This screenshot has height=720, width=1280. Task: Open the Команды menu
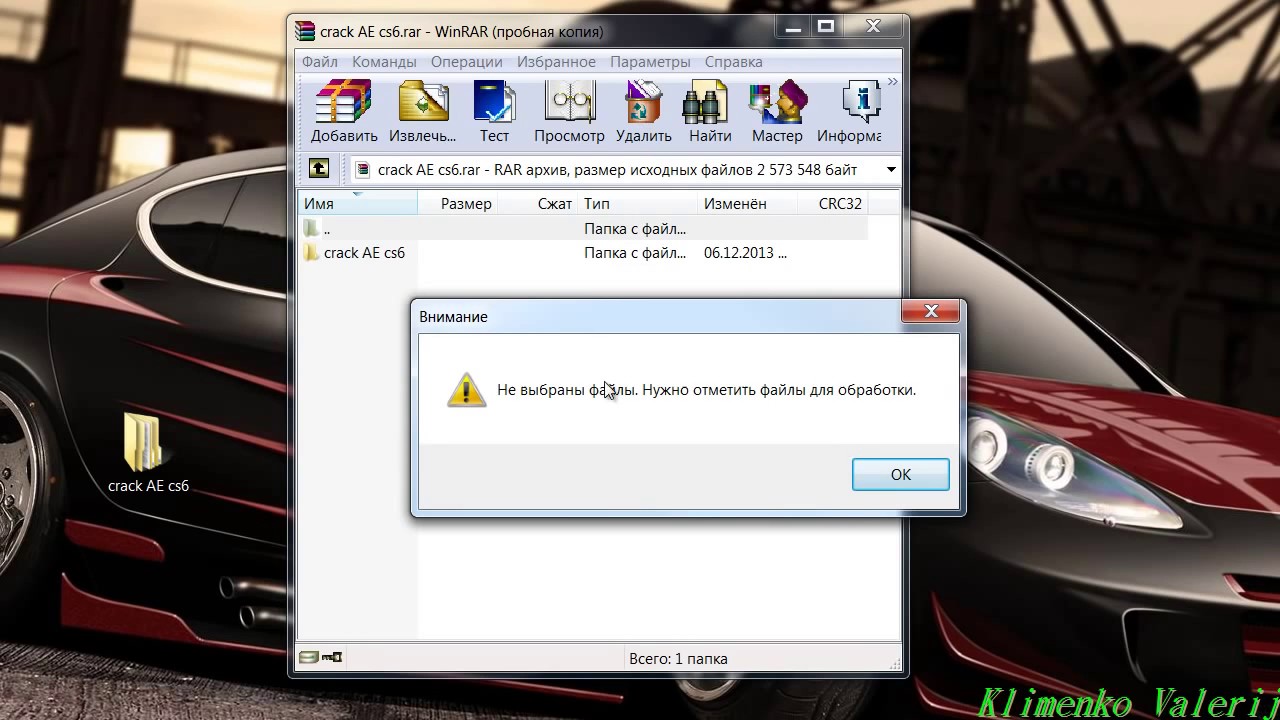tap(384, 62)
